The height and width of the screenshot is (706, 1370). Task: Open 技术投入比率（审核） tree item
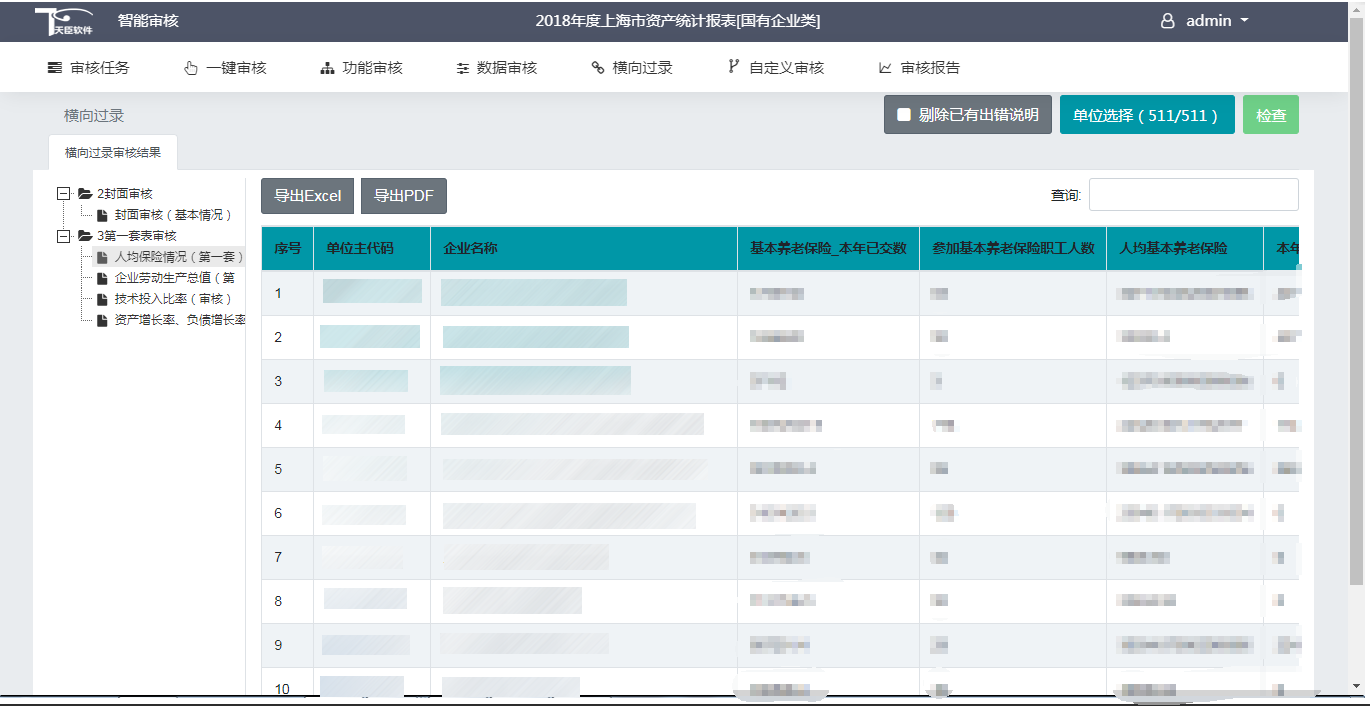coord(172,299)
